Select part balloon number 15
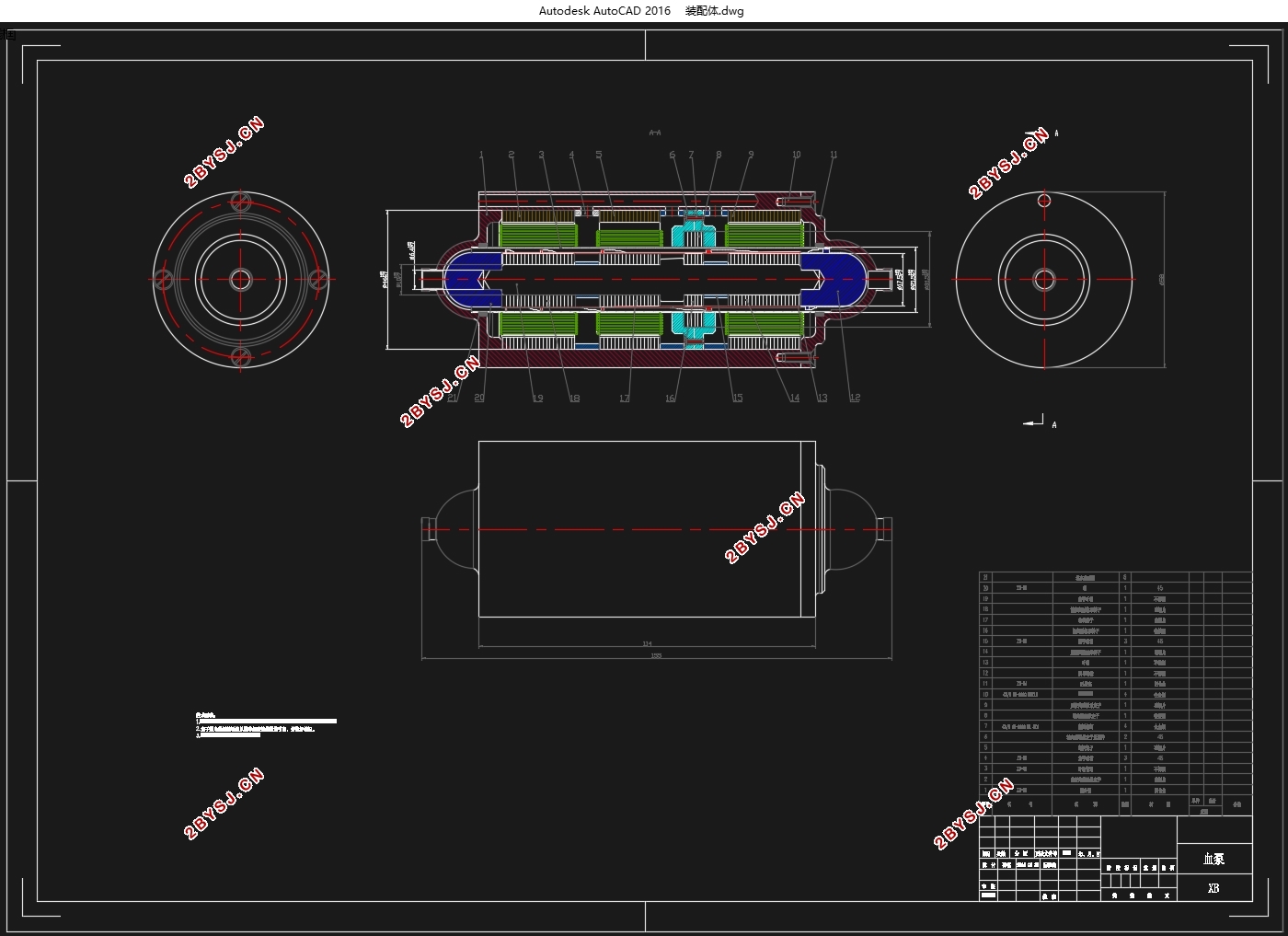The image size is (1288, 936). (x=737, y=398)
